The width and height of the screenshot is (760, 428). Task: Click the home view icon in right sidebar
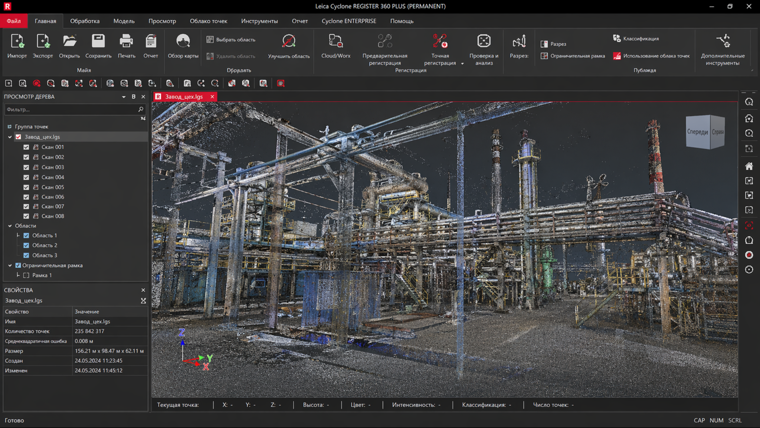point(749,166)
